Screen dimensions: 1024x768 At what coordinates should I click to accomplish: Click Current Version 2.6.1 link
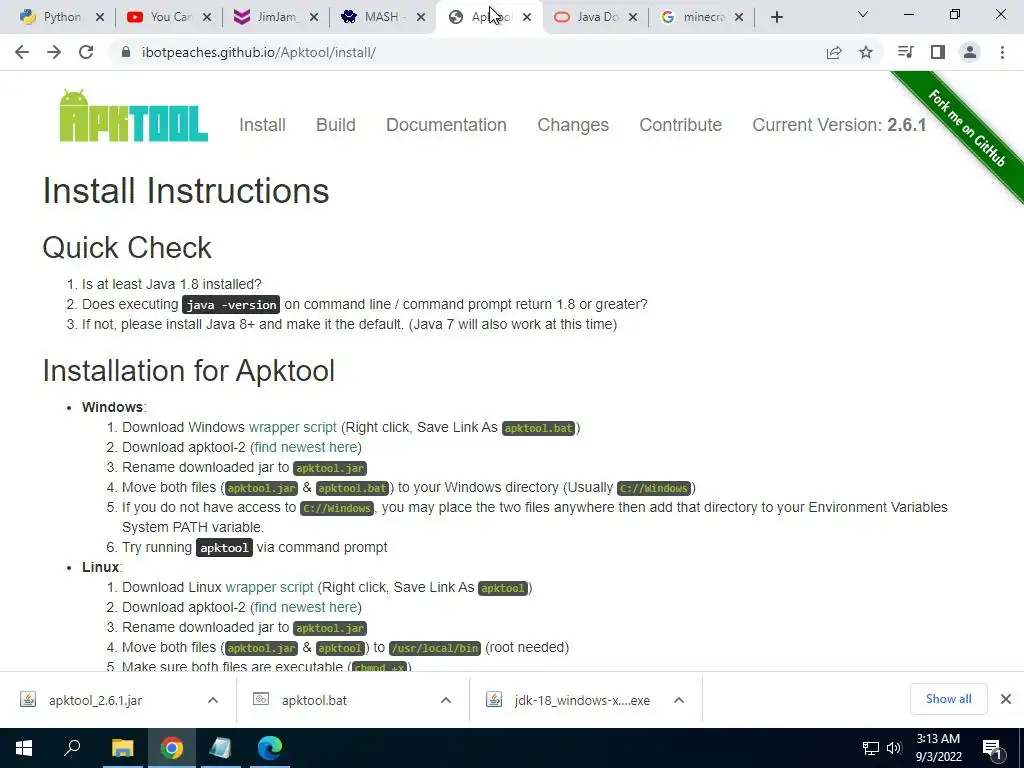click(x=839, y=125)
